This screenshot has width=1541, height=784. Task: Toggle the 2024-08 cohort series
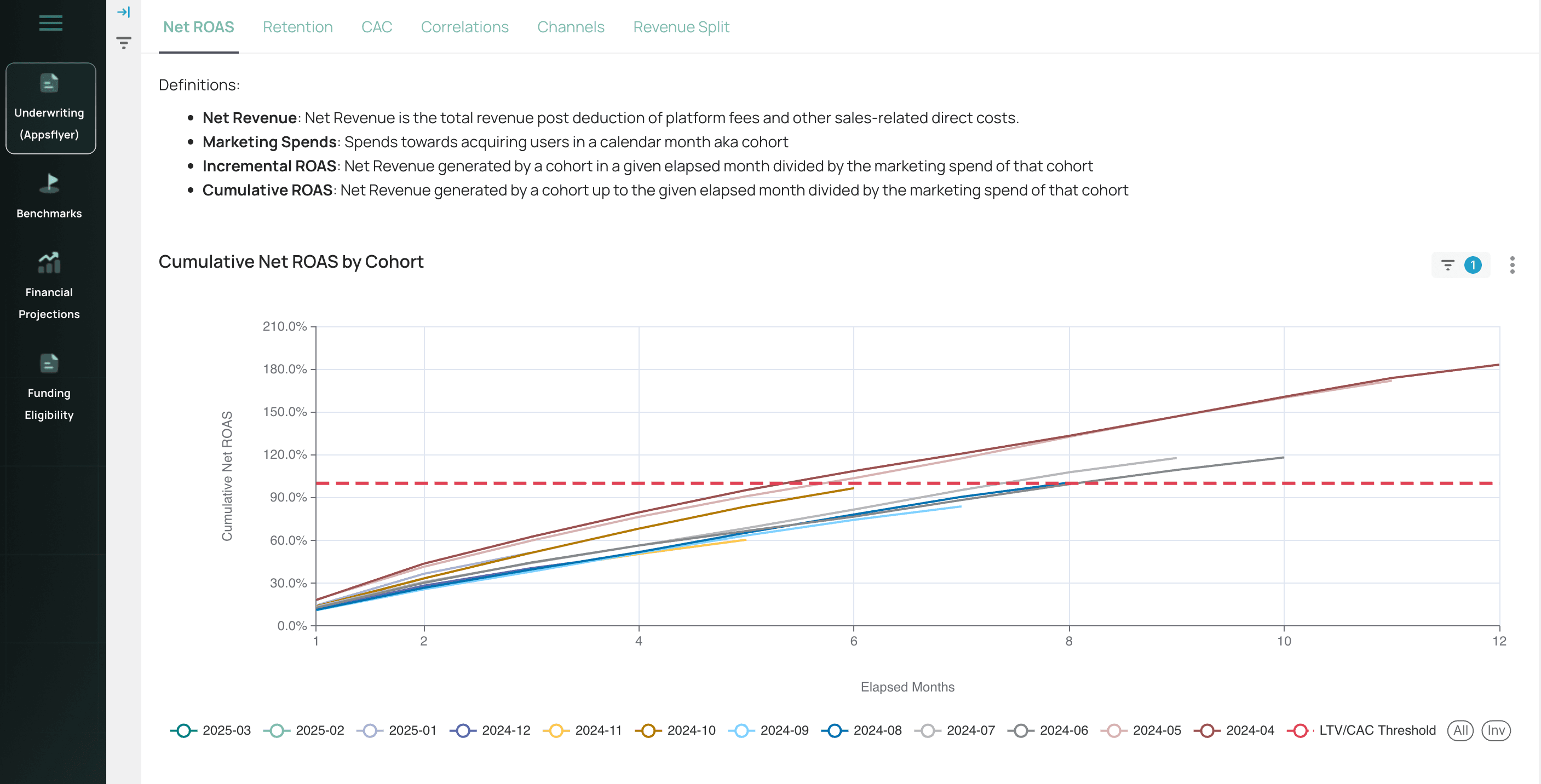pos(861,730)
